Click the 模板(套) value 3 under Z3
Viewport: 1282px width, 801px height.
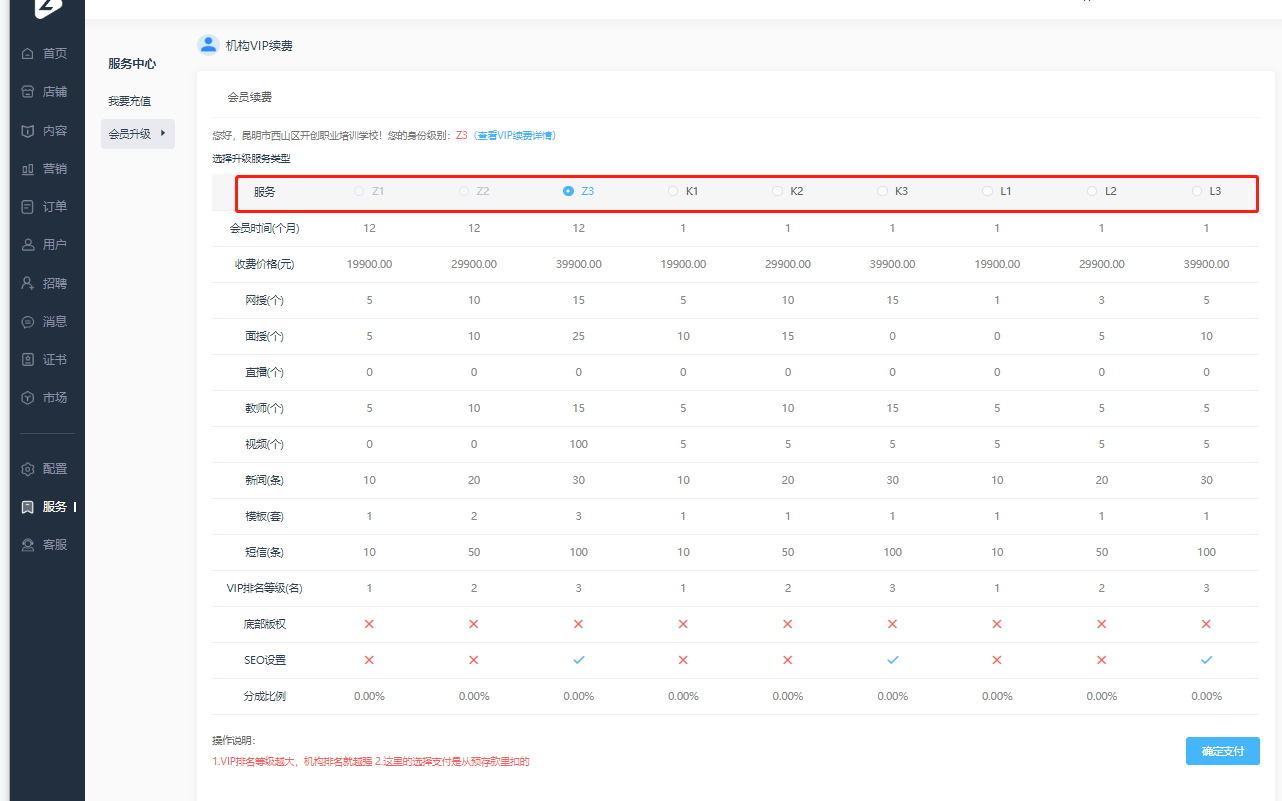coord(578,516)
